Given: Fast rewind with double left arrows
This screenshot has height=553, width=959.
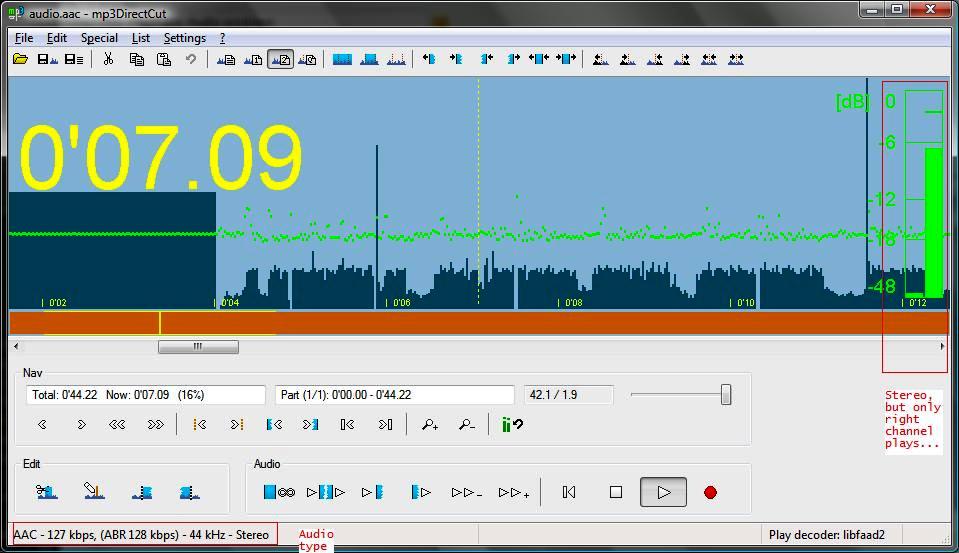Looking at the screenshot, I should pos(117,425).
